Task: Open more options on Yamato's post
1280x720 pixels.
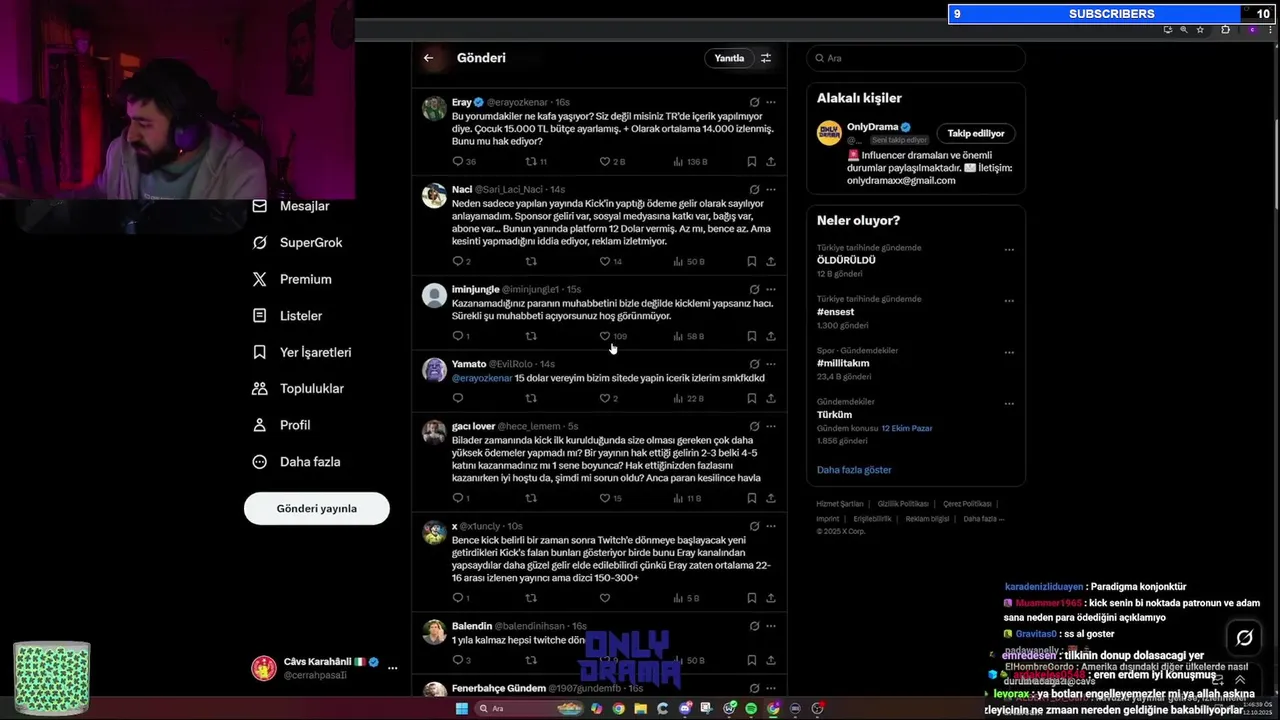Action: click(x=771, y=364)
